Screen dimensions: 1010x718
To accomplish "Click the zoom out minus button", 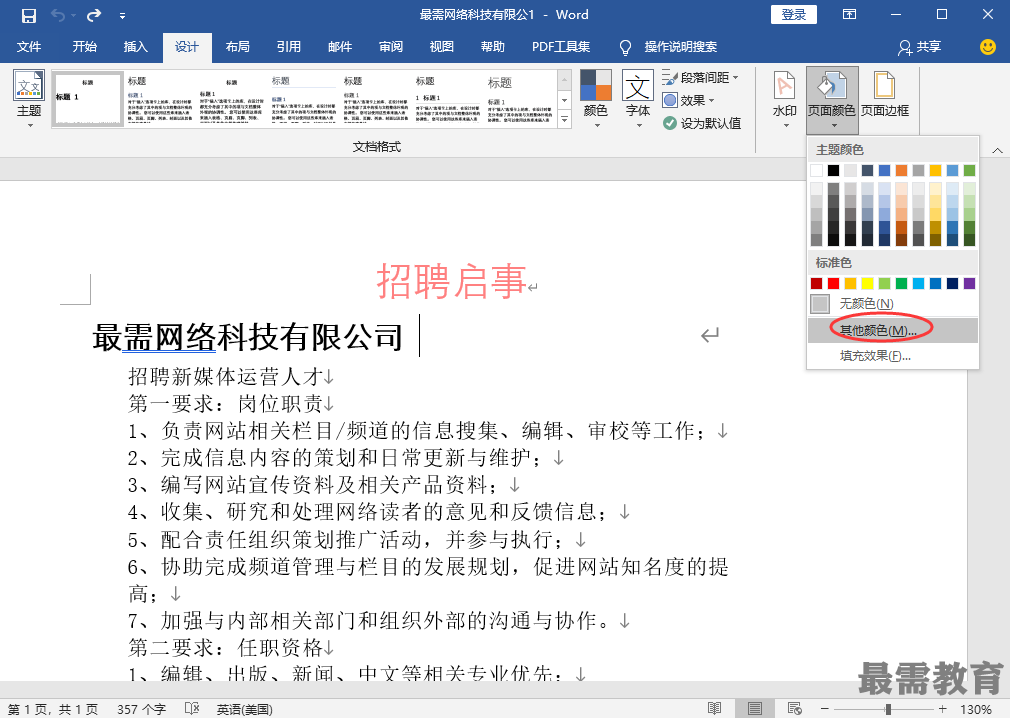I will [x=824, y=708].
